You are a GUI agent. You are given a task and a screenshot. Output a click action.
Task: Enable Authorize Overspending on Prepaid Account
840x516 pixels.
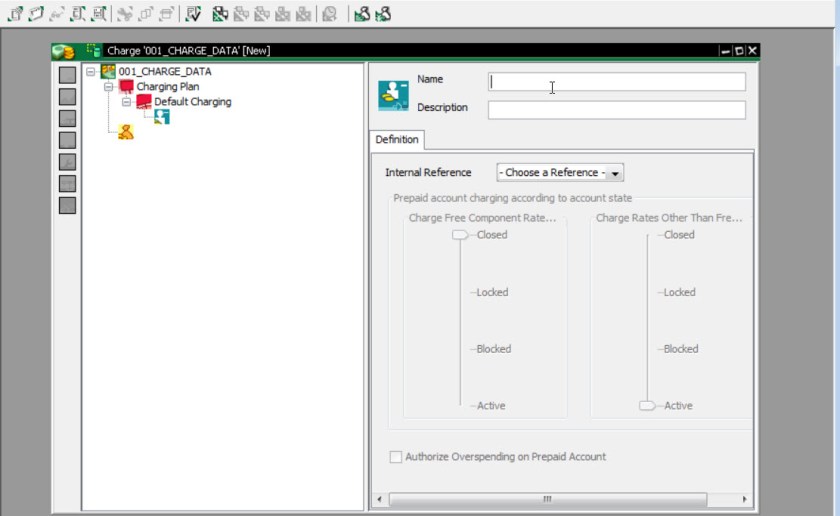[396, 457]
